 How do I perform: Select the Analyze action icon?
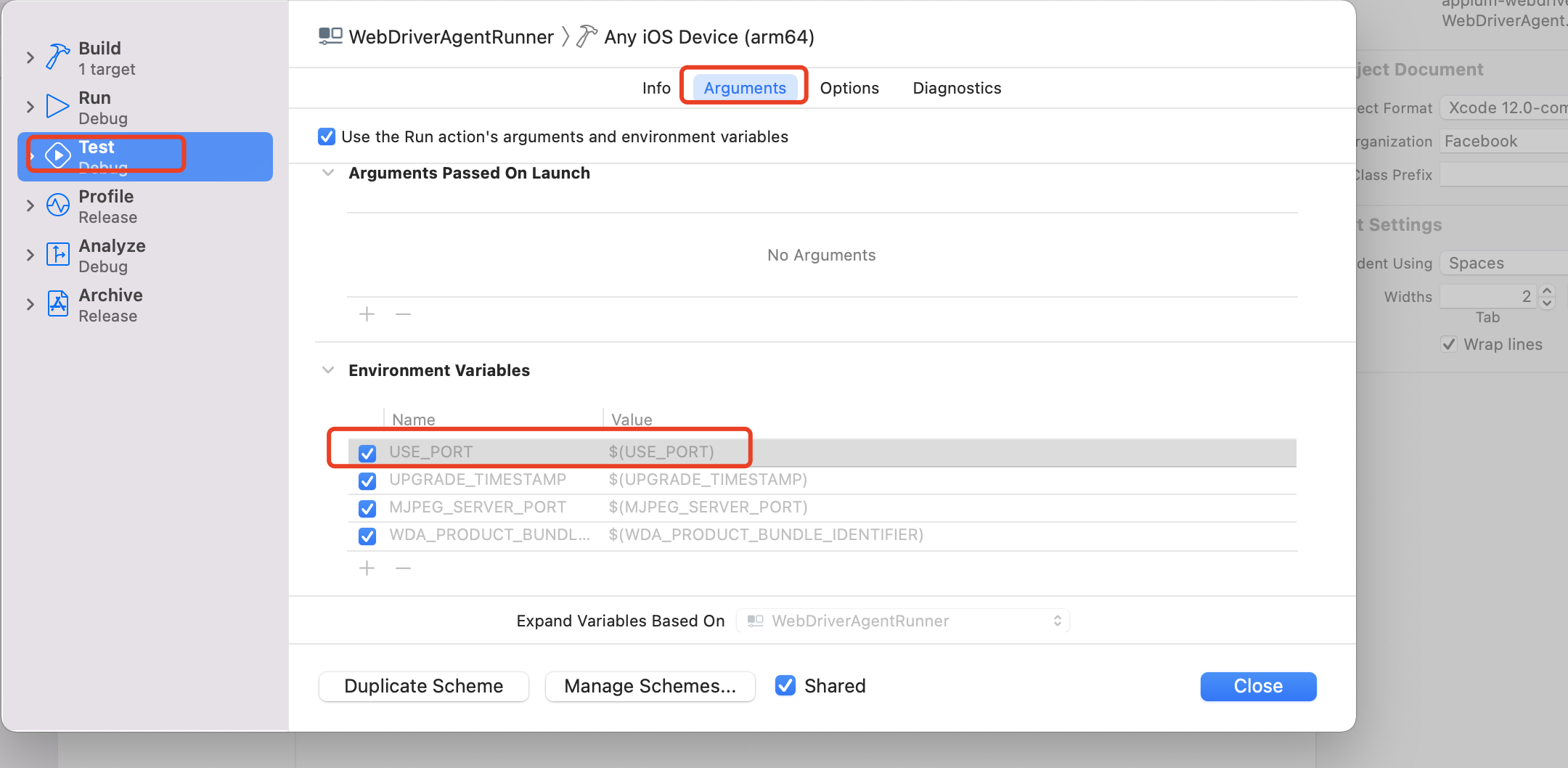(x=57, y=255)
